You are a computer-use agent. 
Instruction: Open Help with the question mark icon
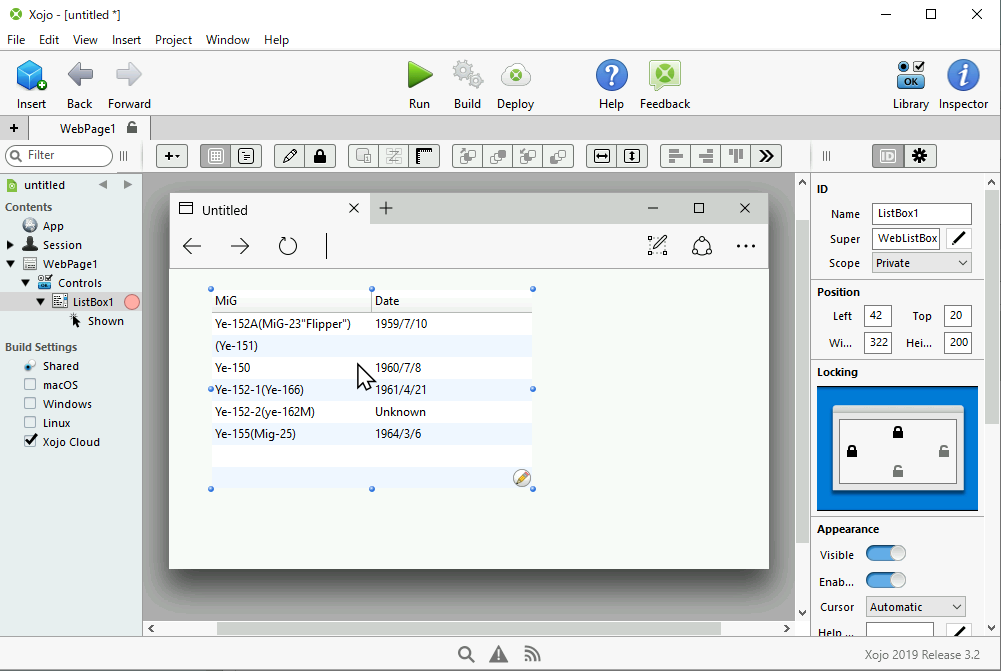[612, 75]
